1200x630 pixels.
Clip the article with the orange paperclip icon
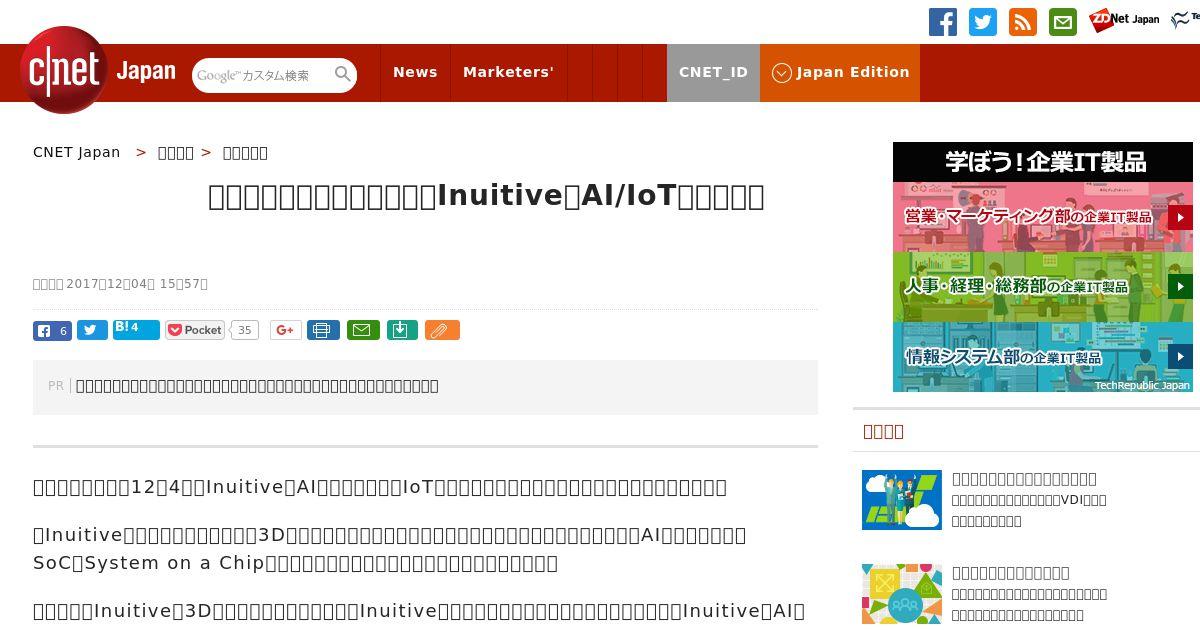click(442, 330)
